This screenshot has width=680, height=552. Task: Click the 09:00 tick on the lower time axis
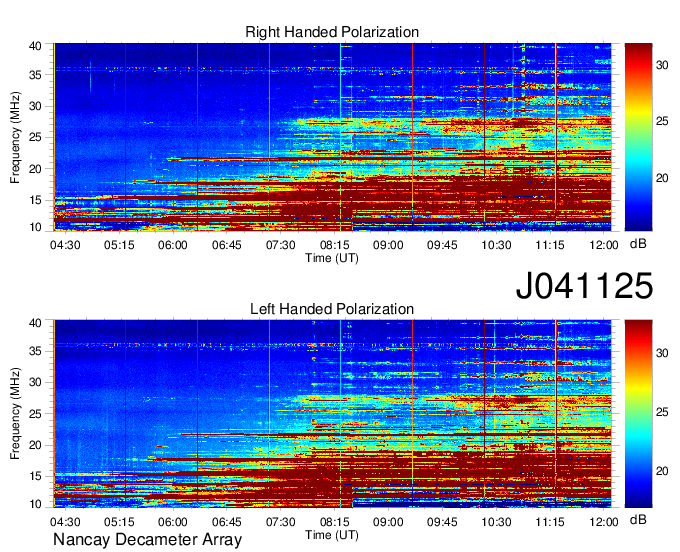(388, 522)
